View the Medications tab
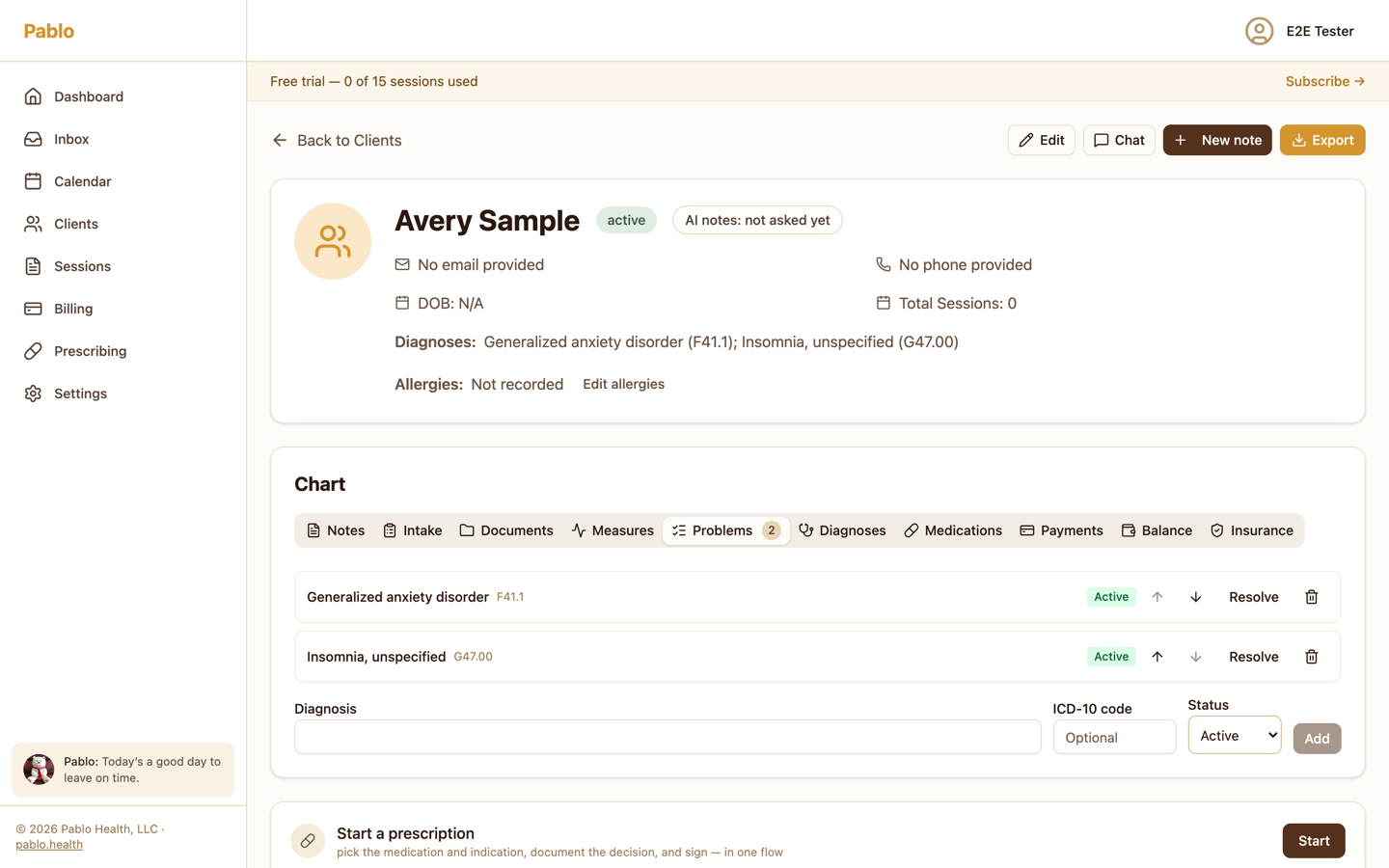 click(x=953, y=530)
